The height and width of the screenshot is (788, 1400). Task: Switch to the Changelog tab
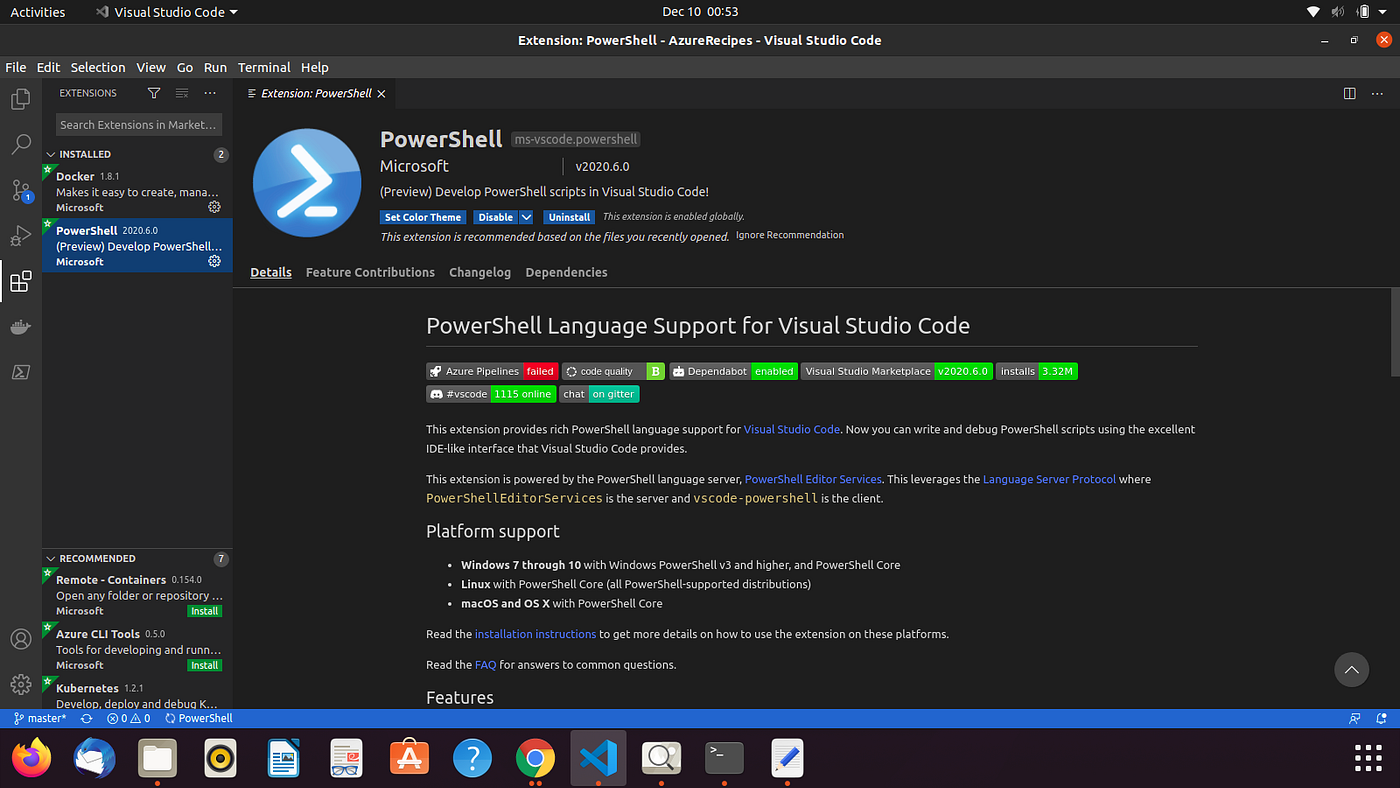coord(480,272)
